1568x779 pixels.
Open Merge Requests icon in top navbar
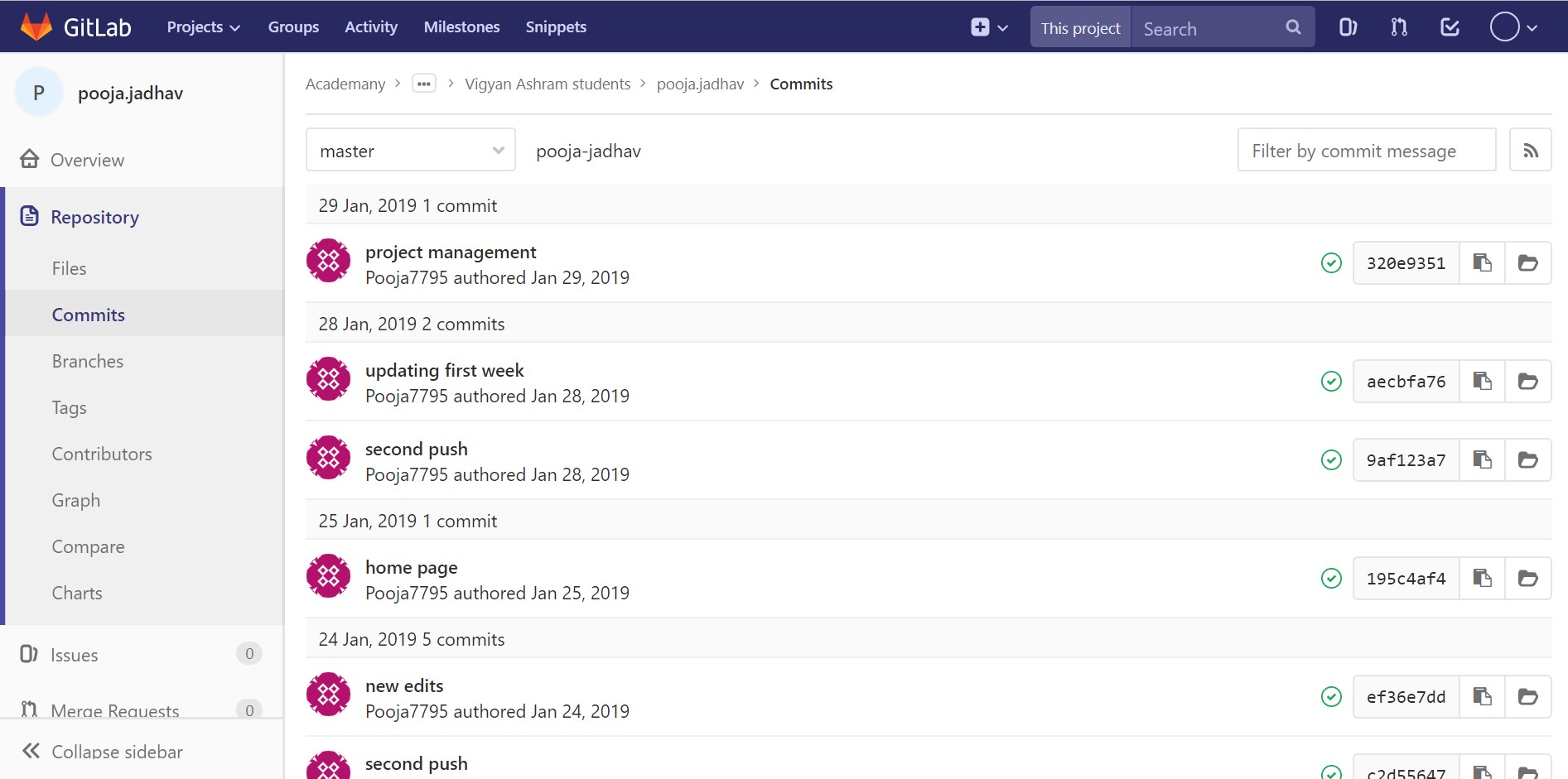tap(1399, 27)
